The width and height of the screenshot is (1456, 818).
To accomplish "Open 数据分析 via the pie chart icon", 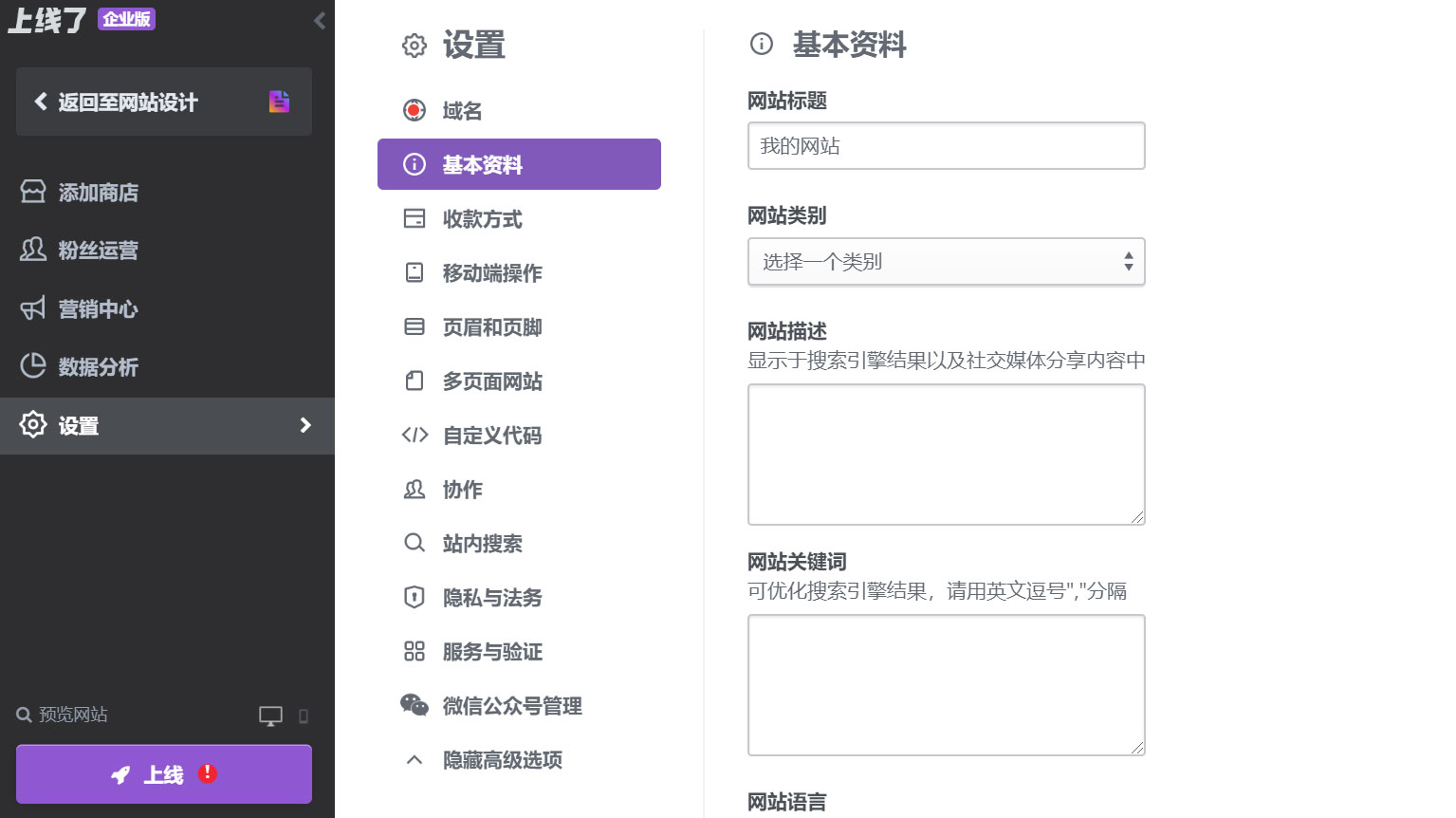I will pos(32,366).
